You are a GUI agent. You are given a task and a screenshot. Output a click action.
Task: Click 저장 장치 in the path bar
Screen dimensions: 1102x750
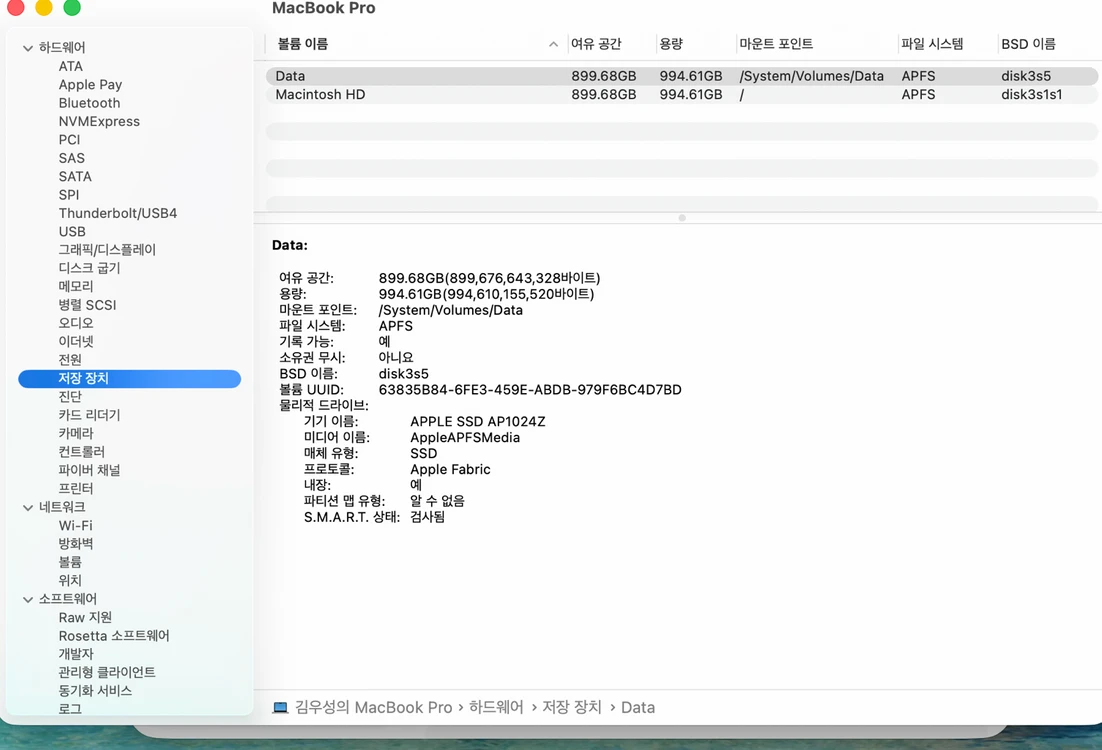pos(572,707)
